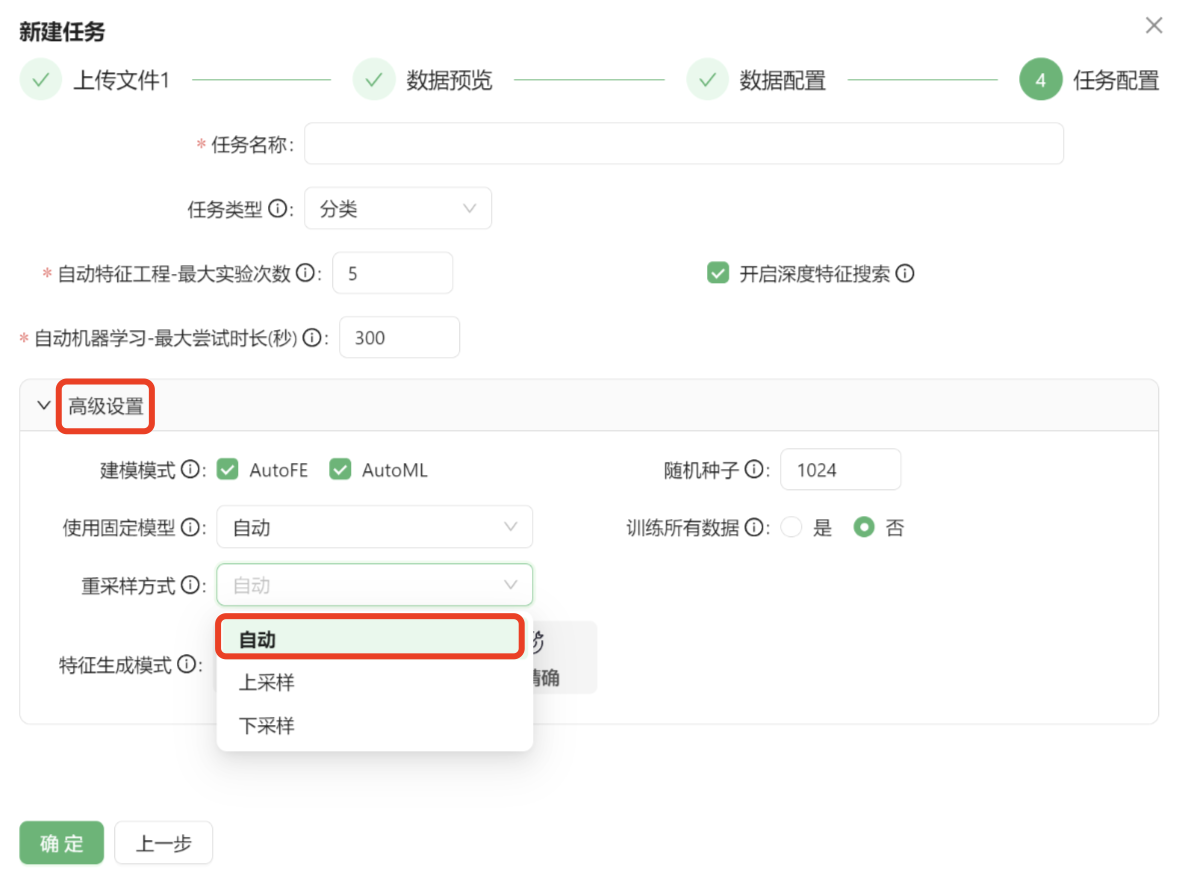Toggle the AutoML checkbox
The height and width of the screenshot is (870, 1182).
(341, 469)
